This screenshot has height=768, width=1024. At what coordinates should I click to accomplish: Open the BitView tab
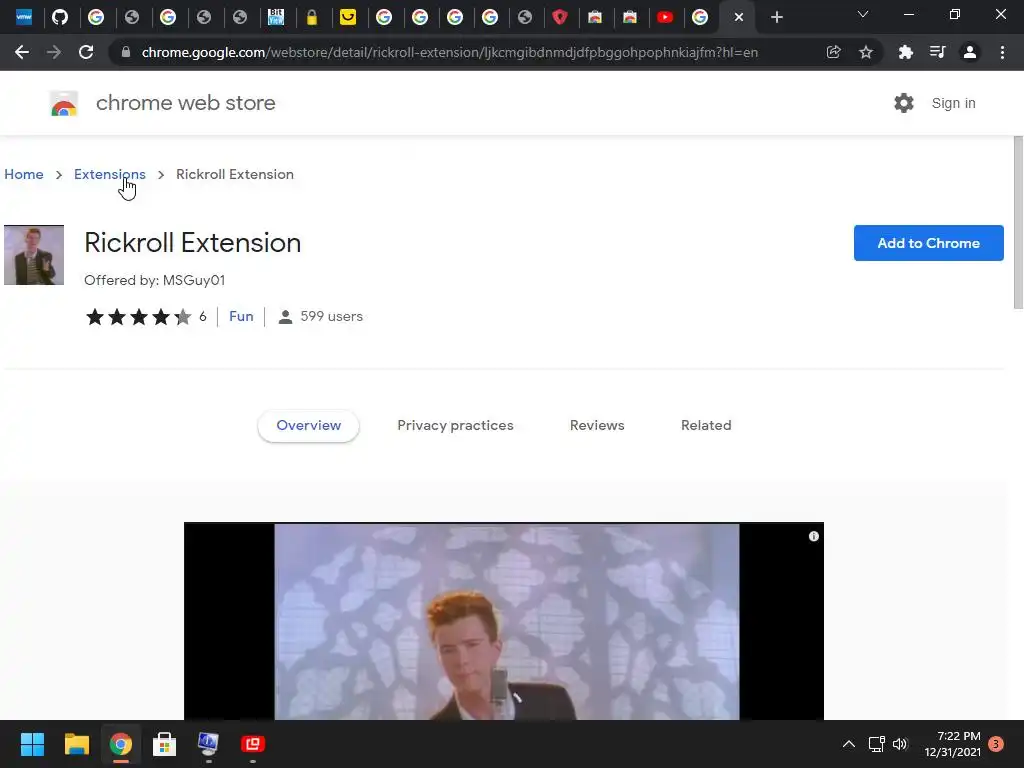point(276,17)
